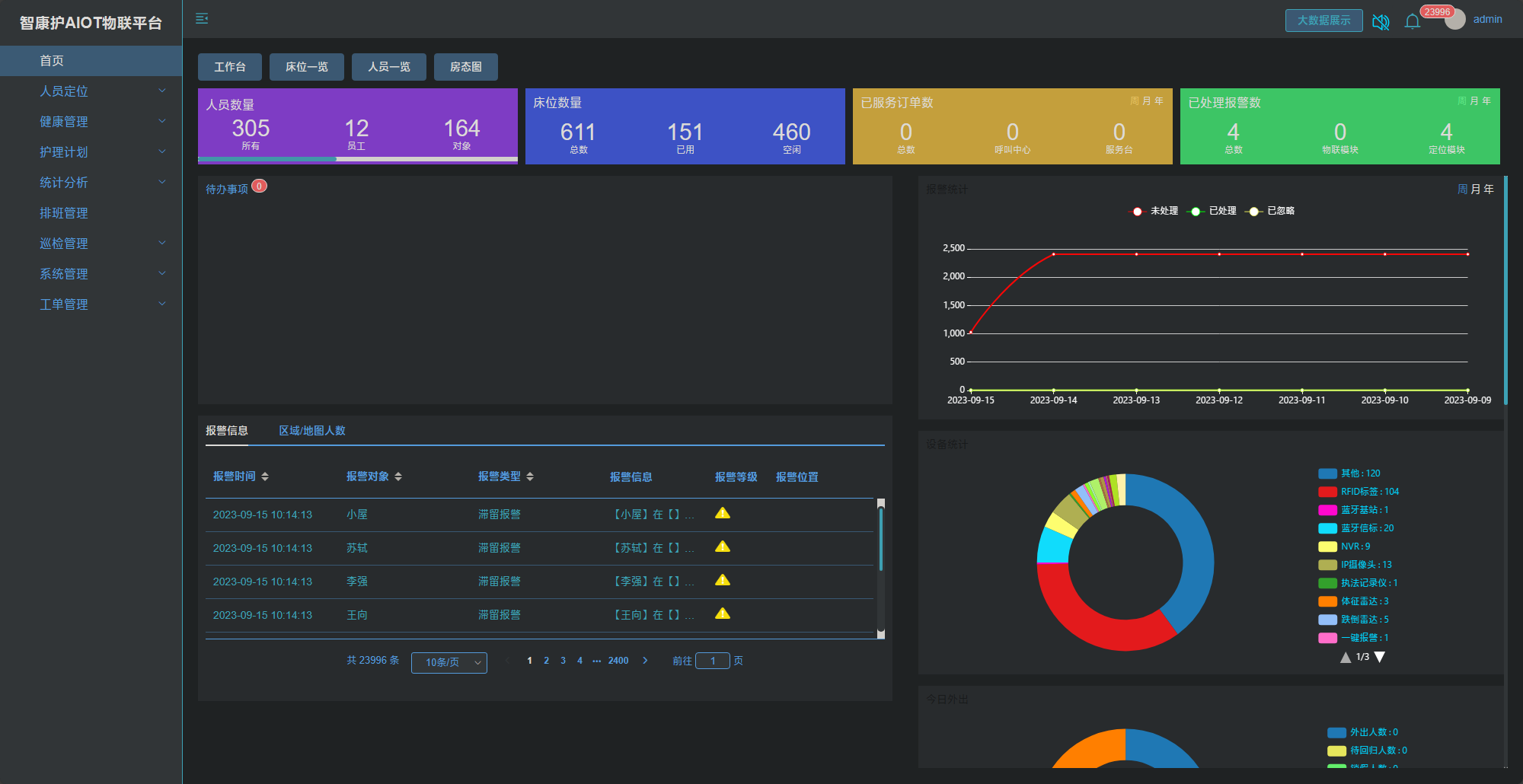Go to page 4 of alarm table
This screenshot has height=784, width=1523.
[x=580, y=661]
